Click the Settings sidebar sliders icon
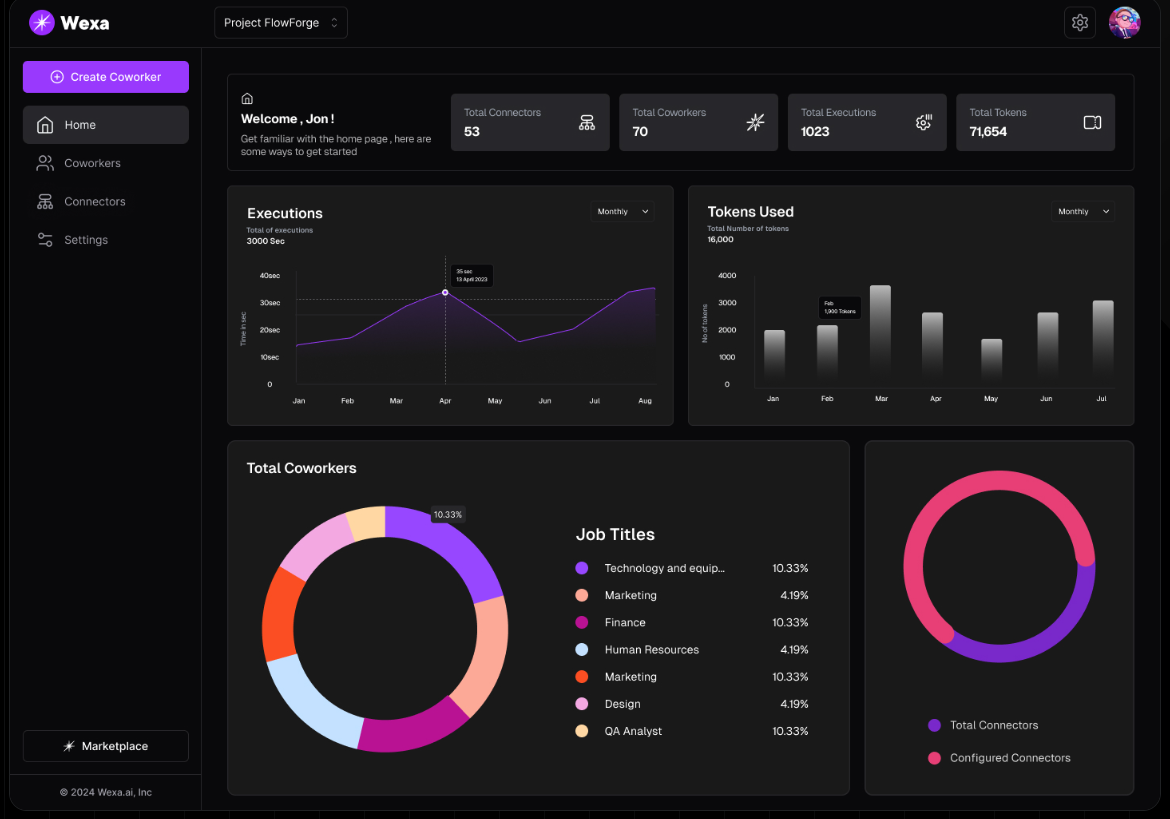 pos(45,239)
